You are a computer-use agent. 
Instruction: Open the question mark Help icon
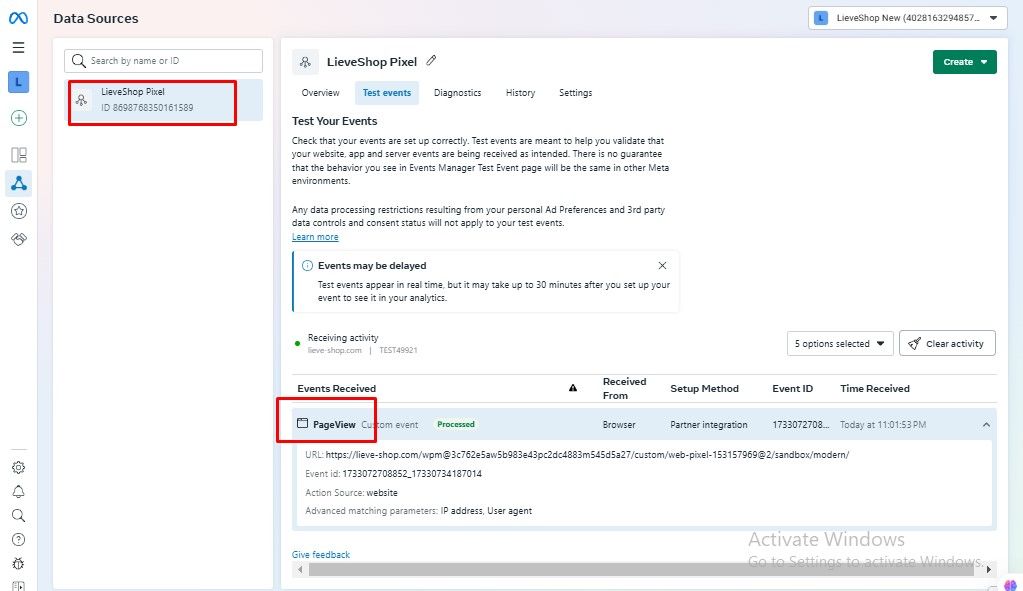(18, 539)
